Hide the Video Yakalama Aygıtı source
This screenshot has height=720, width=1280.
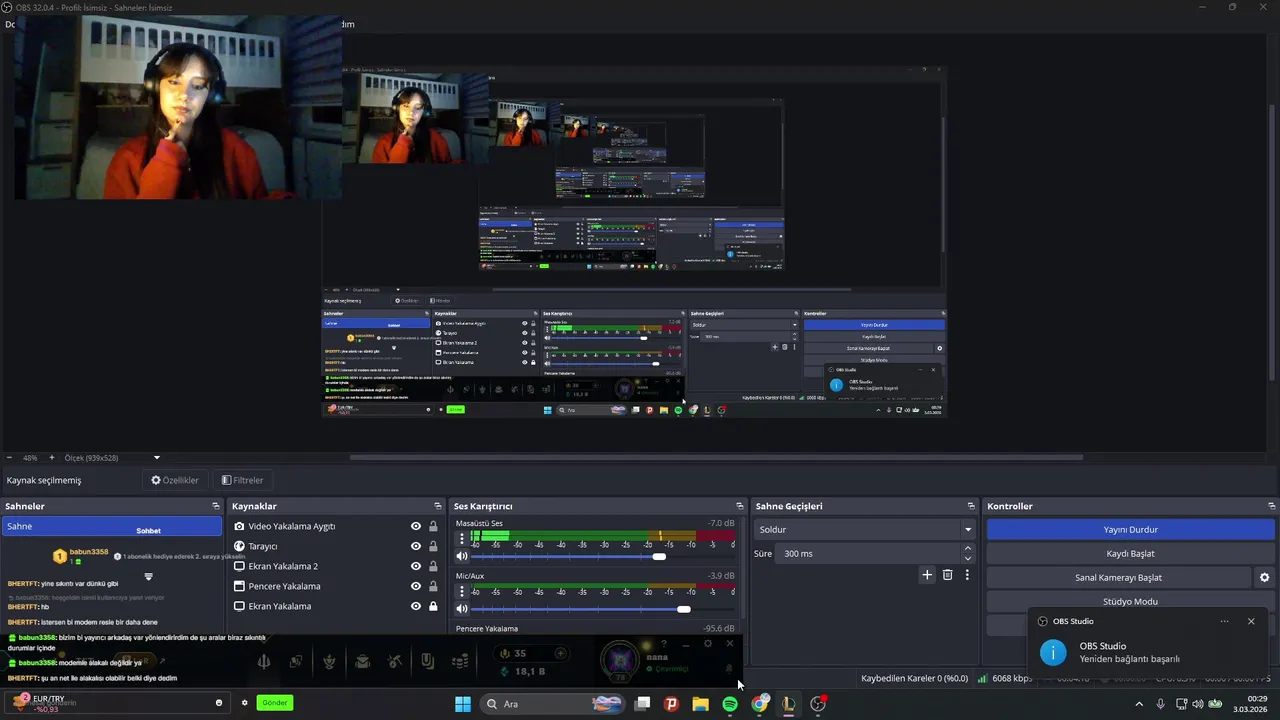click(416, 526)
